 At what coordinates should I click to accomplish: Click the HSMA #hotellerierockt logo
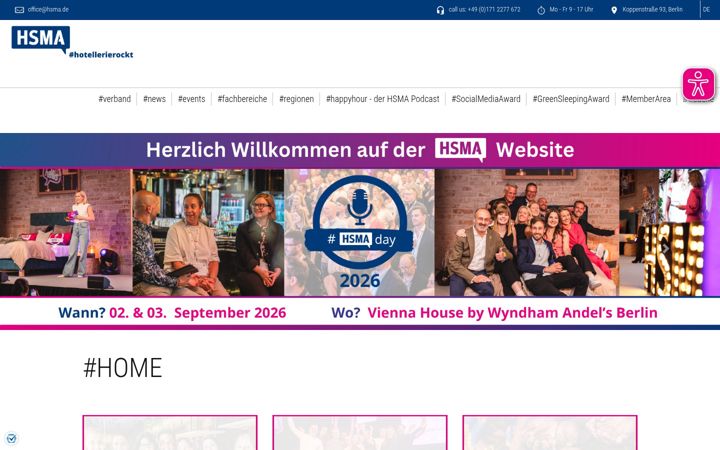click(x=72, y=42)
